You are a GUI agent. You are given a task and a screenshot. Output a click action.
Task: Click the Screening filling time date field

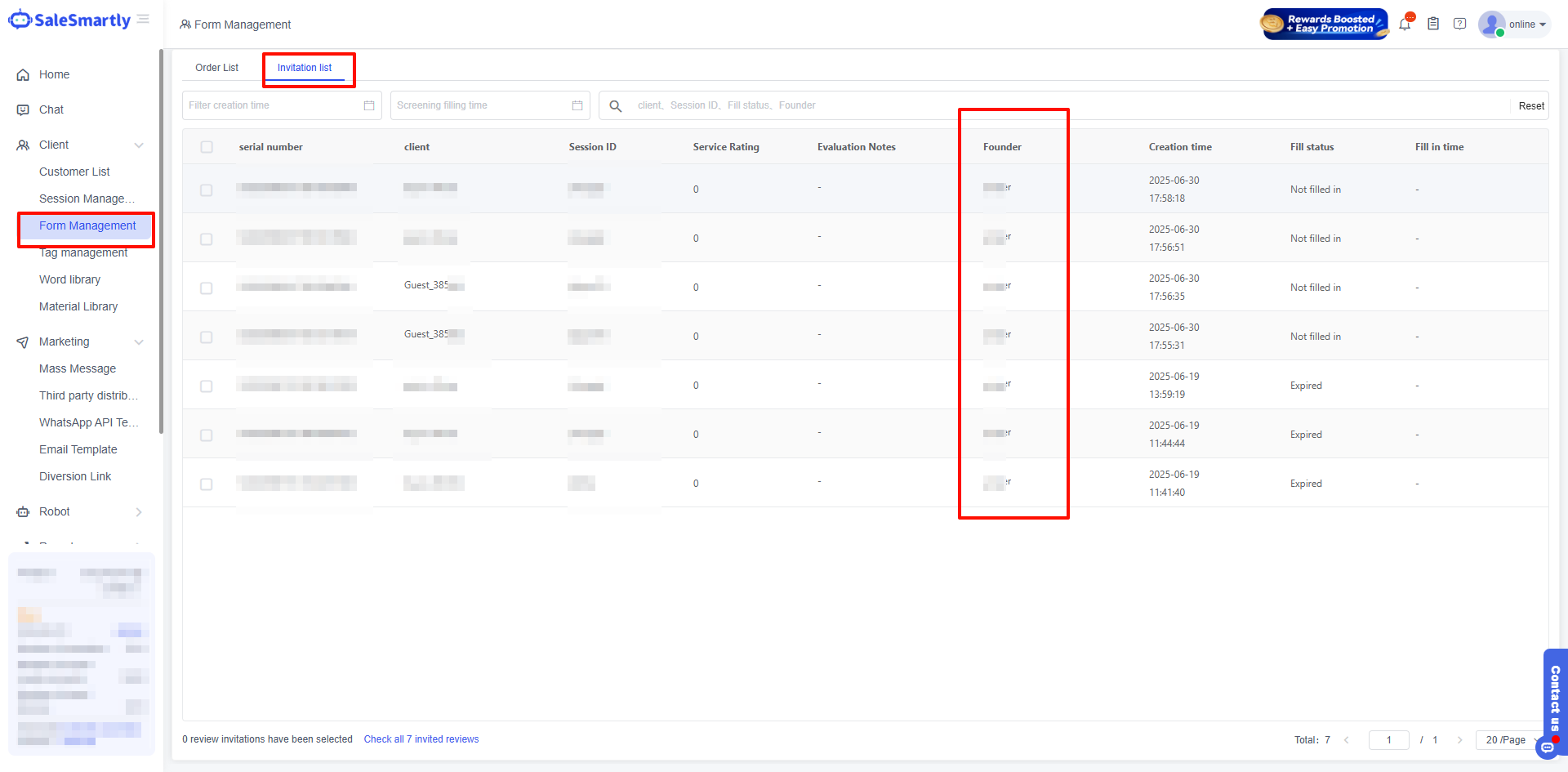point(482,105)
